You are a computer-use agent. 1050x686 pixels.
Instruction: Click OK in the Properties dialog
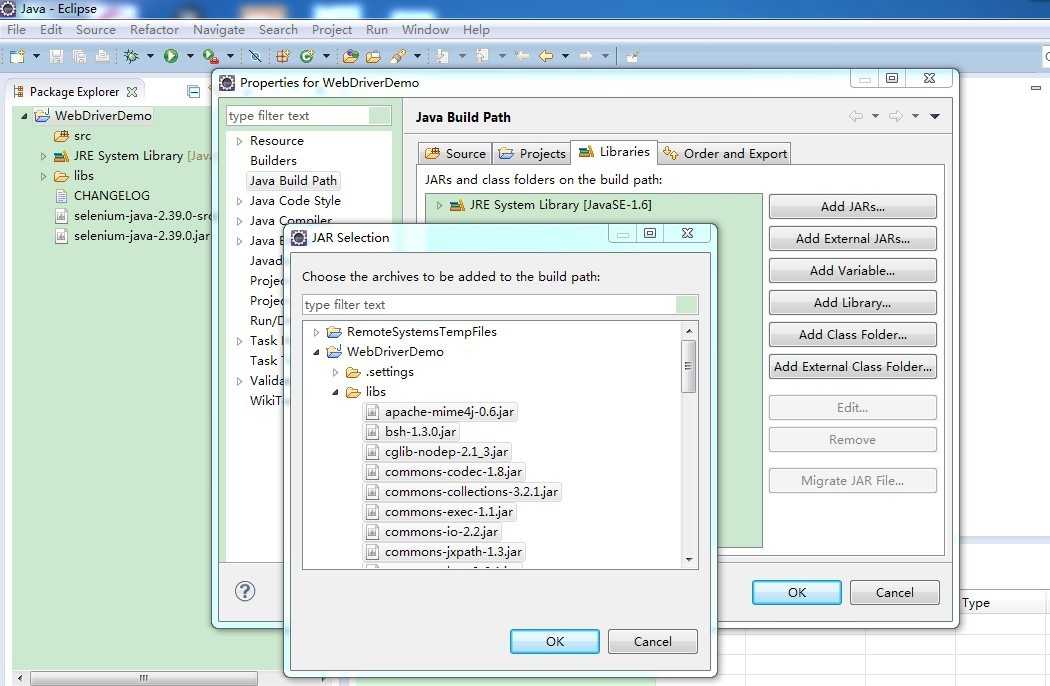(x=797, y=592)
